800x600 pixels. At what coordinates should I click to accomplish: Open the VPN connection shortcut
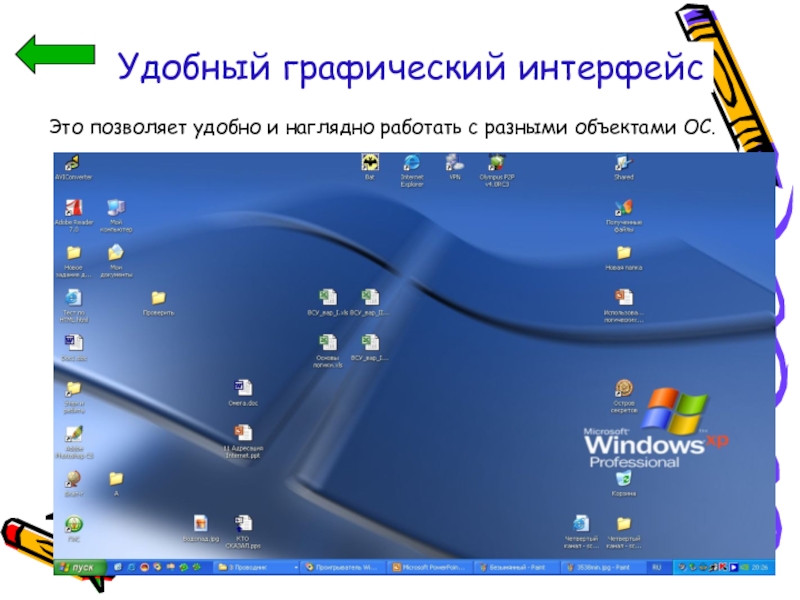455,167
